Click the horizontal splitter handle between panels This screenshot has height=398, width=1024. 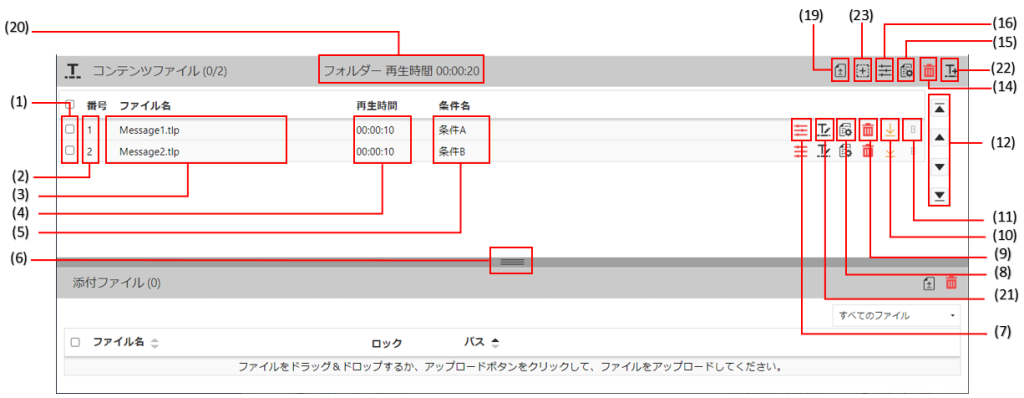[x=511, y=261]
